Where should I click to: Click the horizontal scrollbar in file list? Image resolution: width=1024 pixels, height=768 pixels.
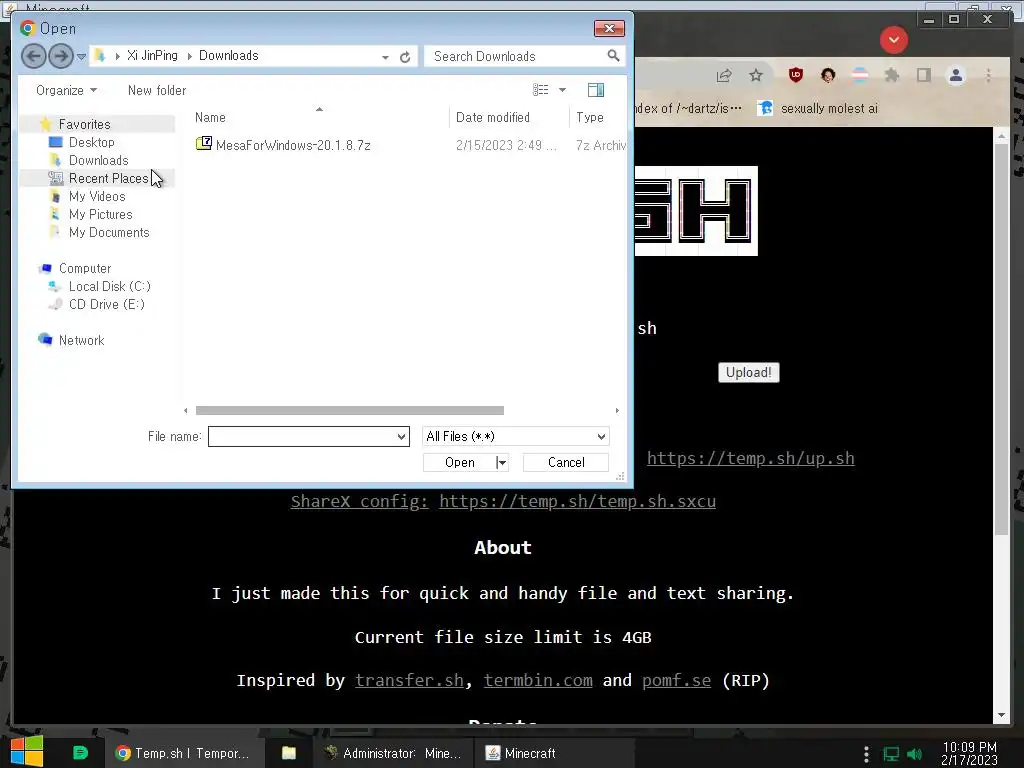coord(349,410)
